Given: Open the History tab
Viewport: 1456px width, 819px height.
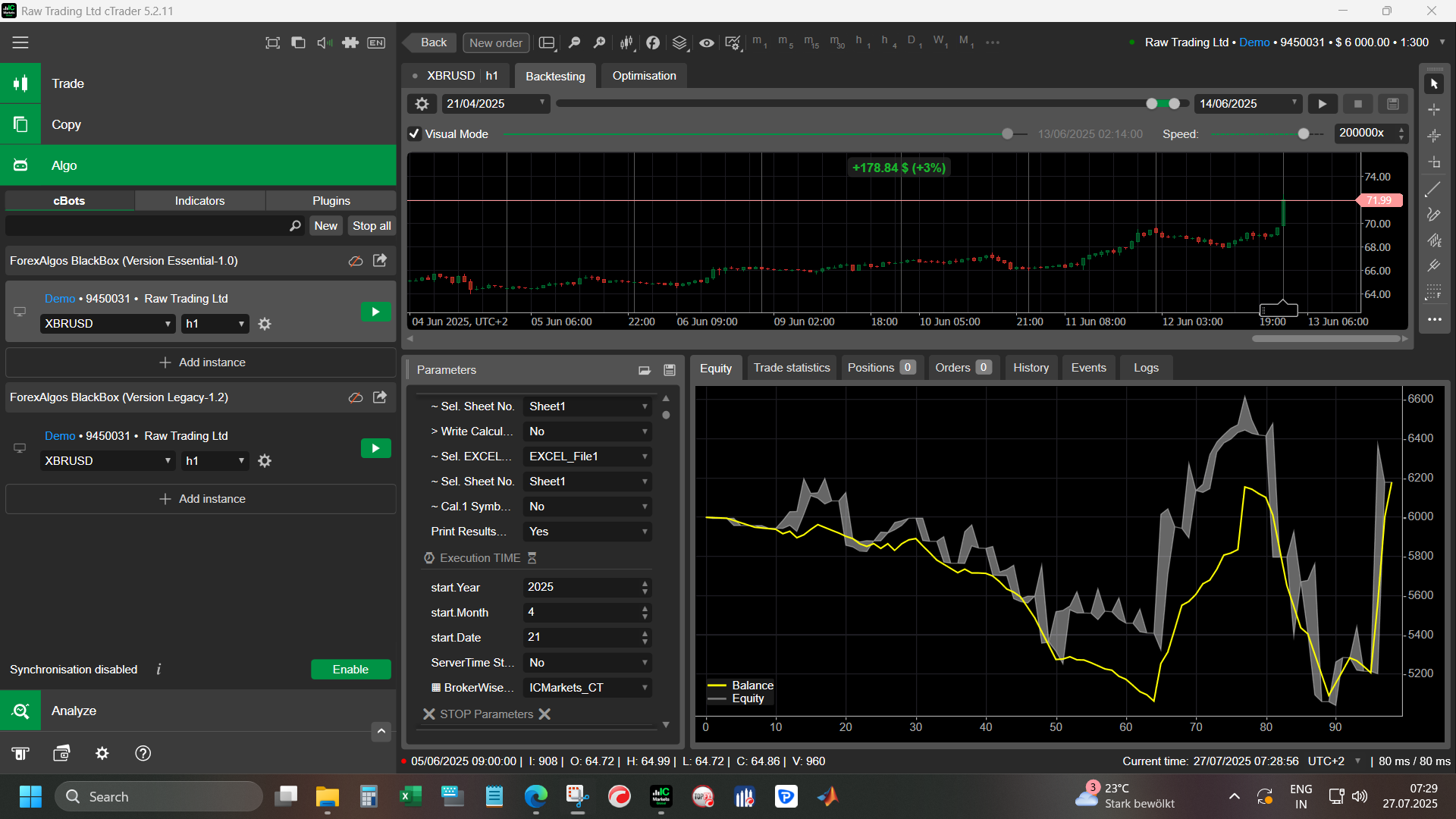Looking at the screenshot, I should click(x=1031, y=368).
